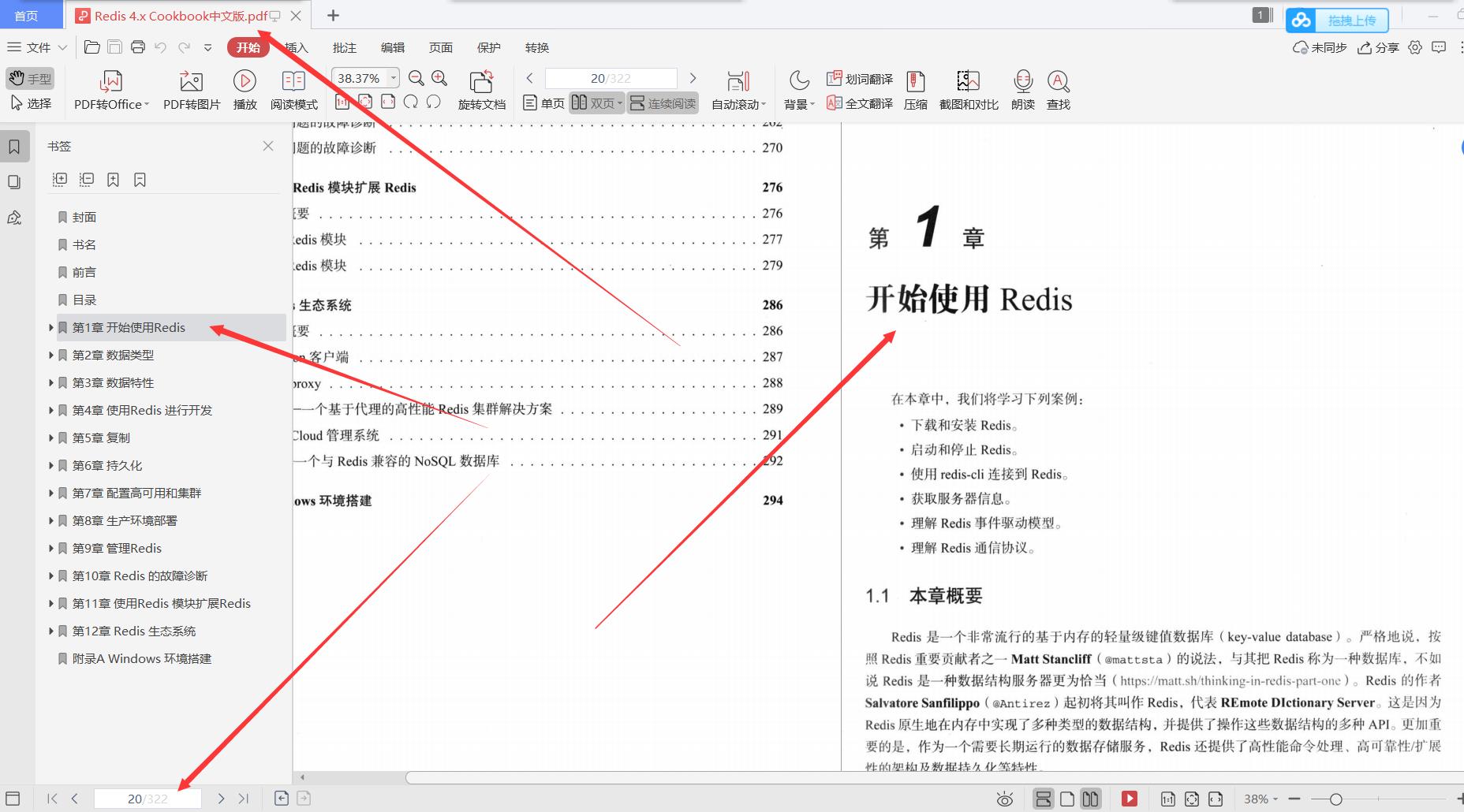
Task: Toggle continuous layout in status bar
Action: pyautogui.click(x=1043, y=799)
